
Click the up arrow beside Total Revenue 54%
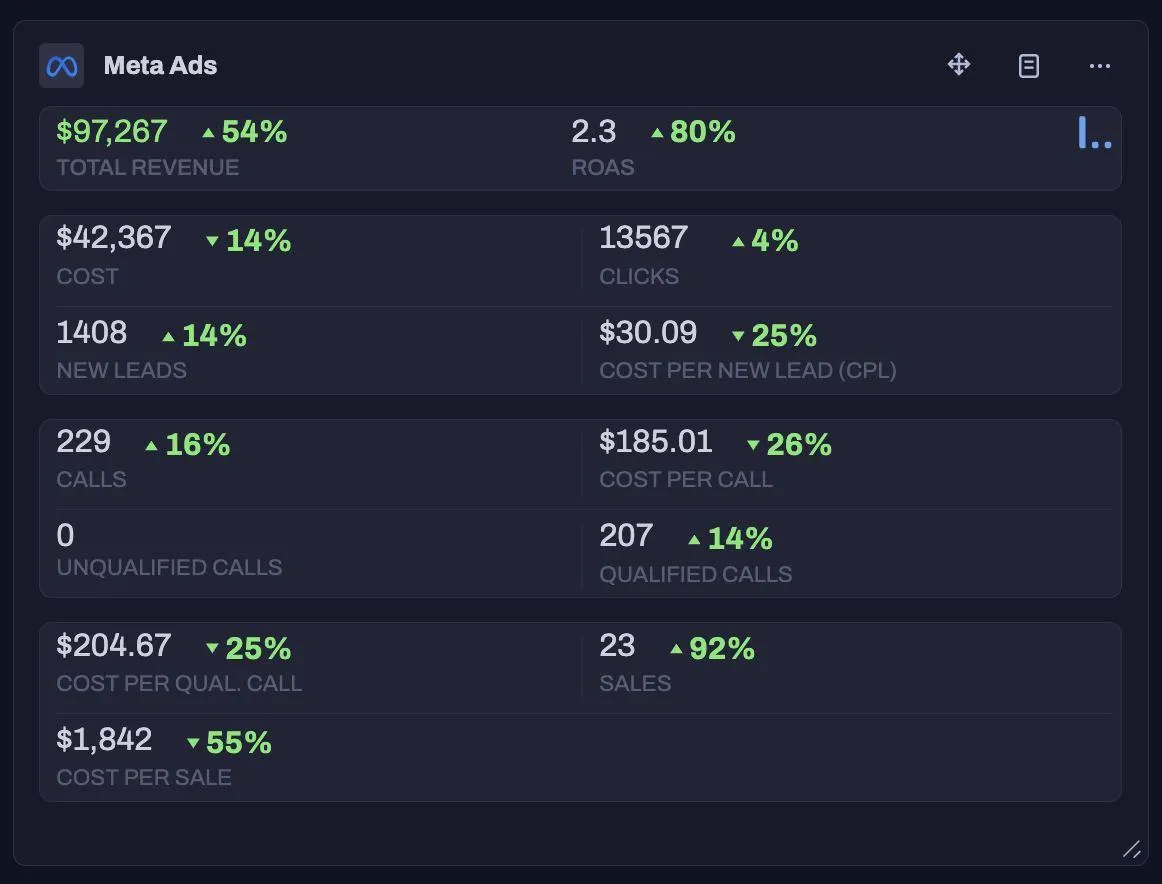(x=208, y=132)
